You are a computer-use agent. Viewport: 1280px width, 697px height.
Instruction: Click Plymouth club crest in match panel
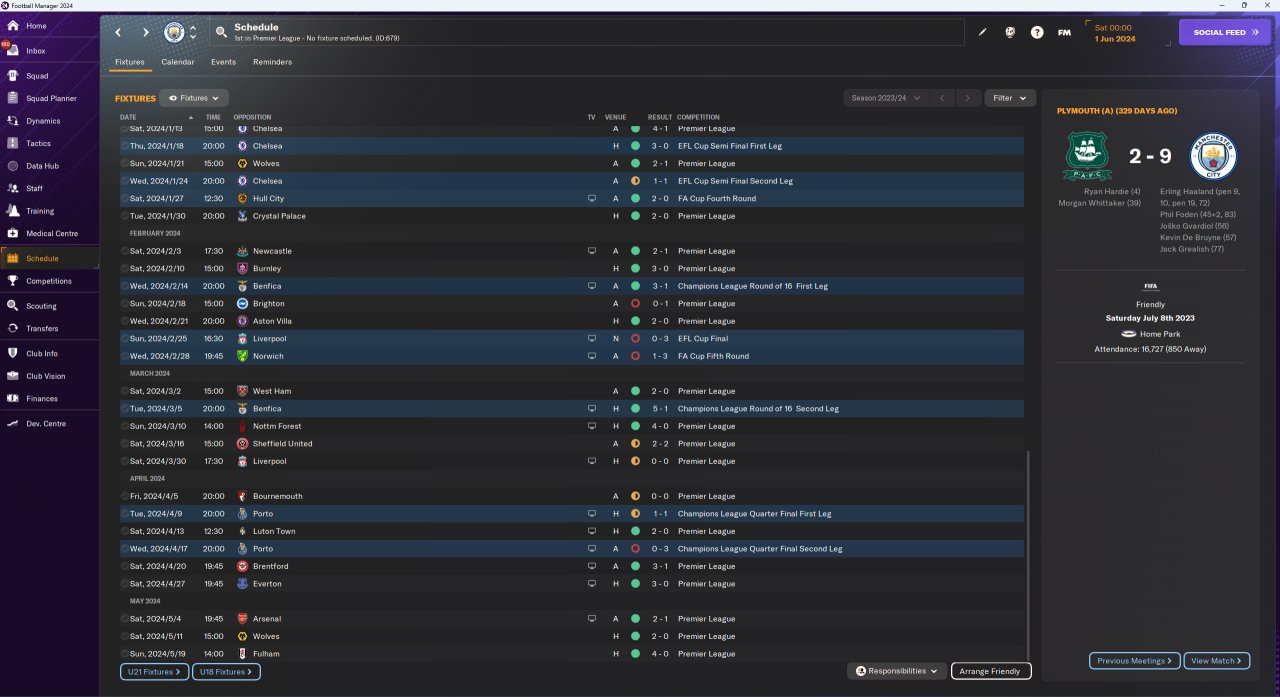tap(1087, 156)
